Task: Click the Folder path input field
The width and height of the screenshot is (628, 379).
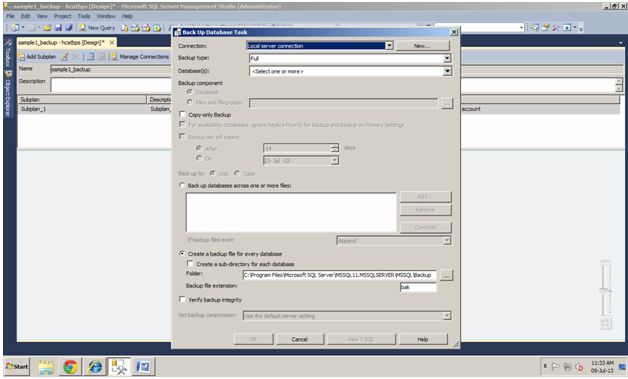Action: click(339, 275)
